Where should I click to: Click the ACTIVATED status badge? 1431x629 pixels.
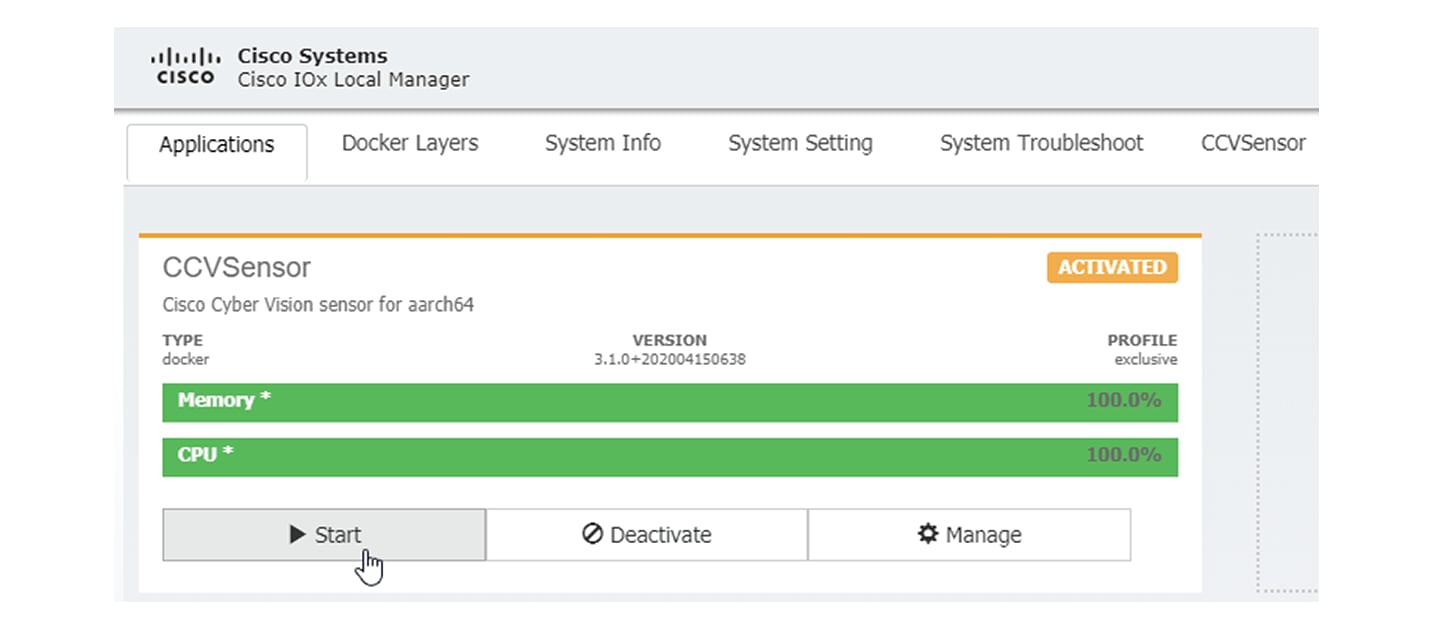(x=1112, y=267)
